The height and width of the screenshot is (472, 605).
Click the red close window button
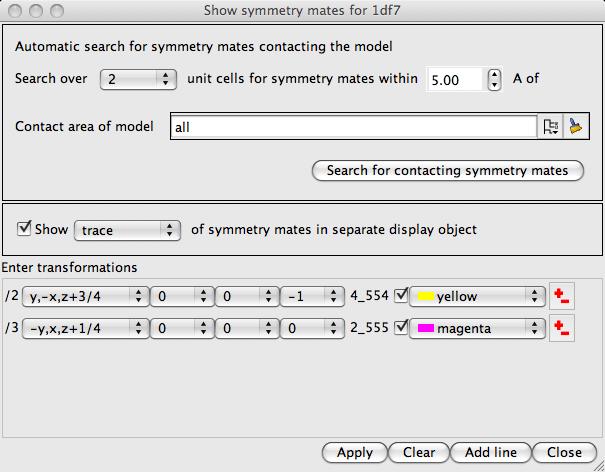pyautogui.click(x=15, y=10)
